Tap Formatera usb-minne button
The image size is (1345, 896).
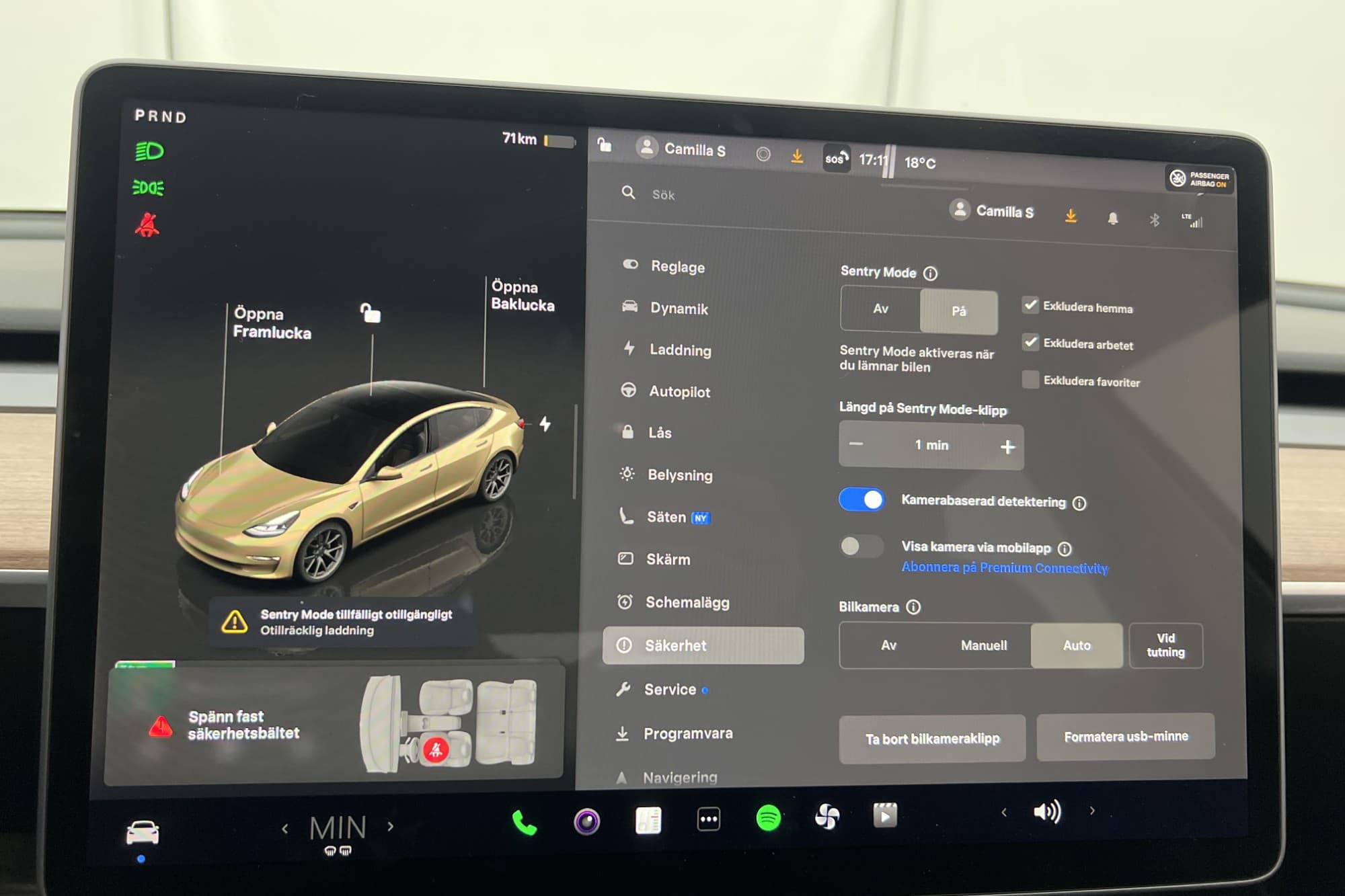[x=1126, y=737]
